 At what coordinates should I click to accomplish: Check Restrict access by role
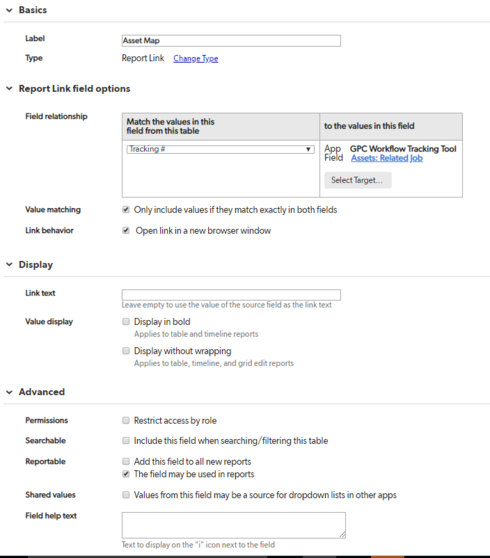point(126,420)
